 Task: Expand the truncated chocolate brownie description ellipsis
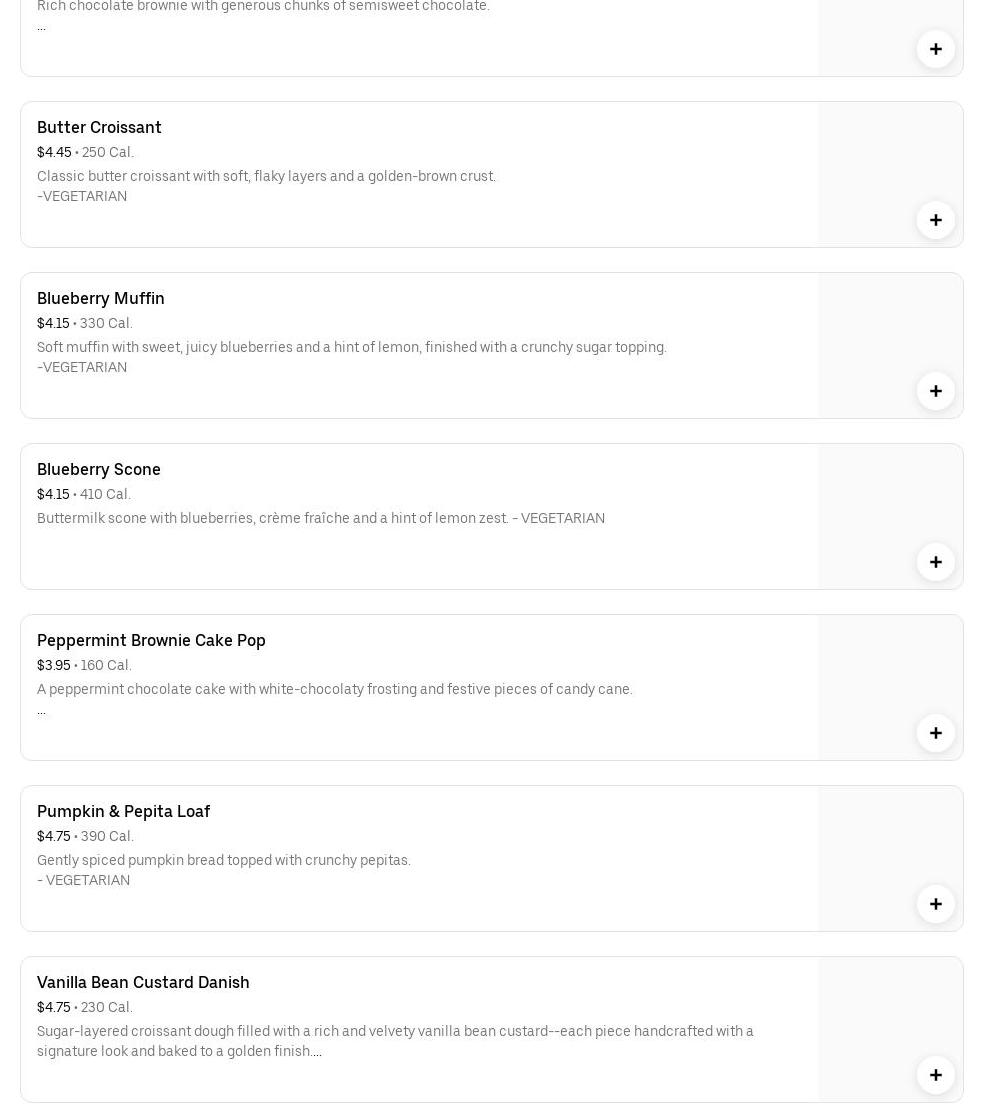pos(41,26)
